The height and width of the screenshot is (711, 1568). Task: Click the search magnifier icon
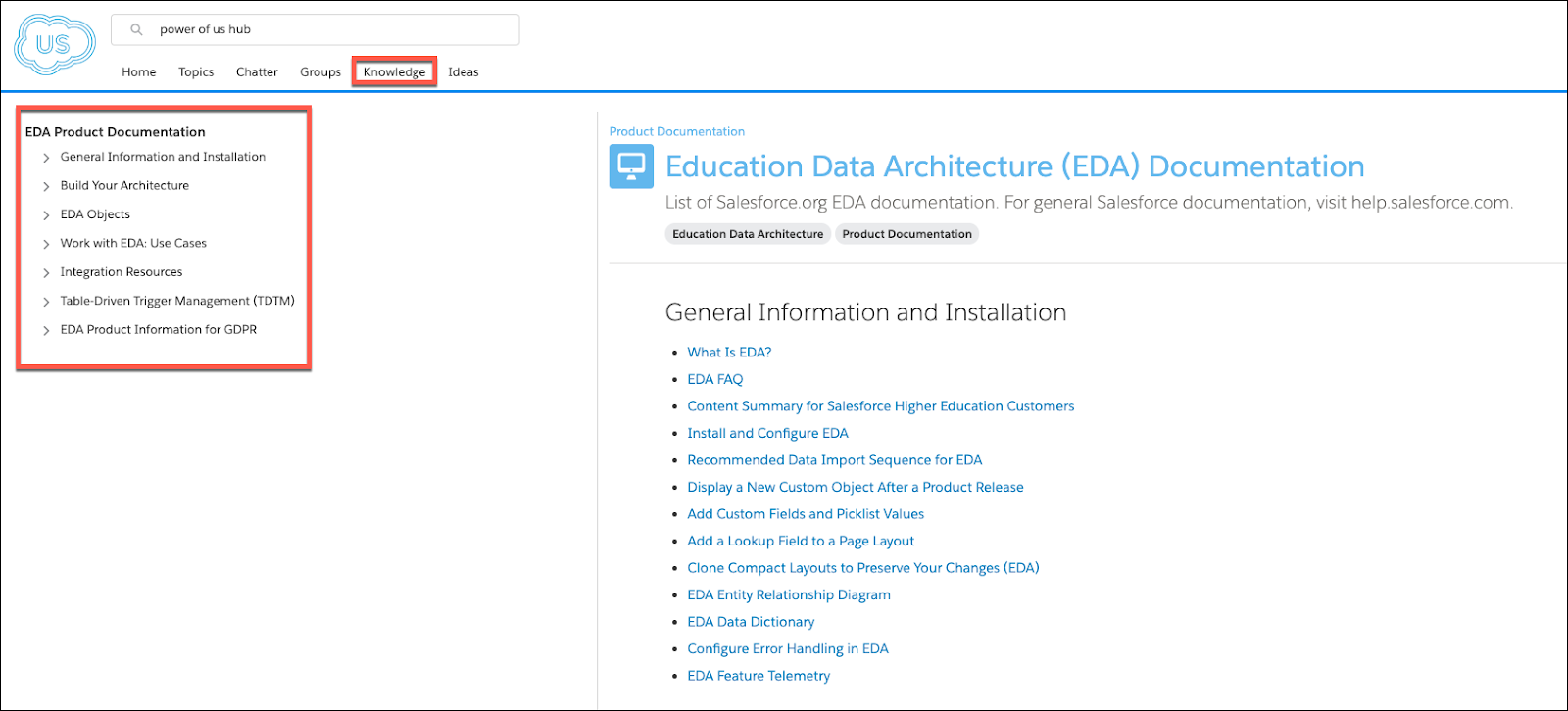[137, 29]
